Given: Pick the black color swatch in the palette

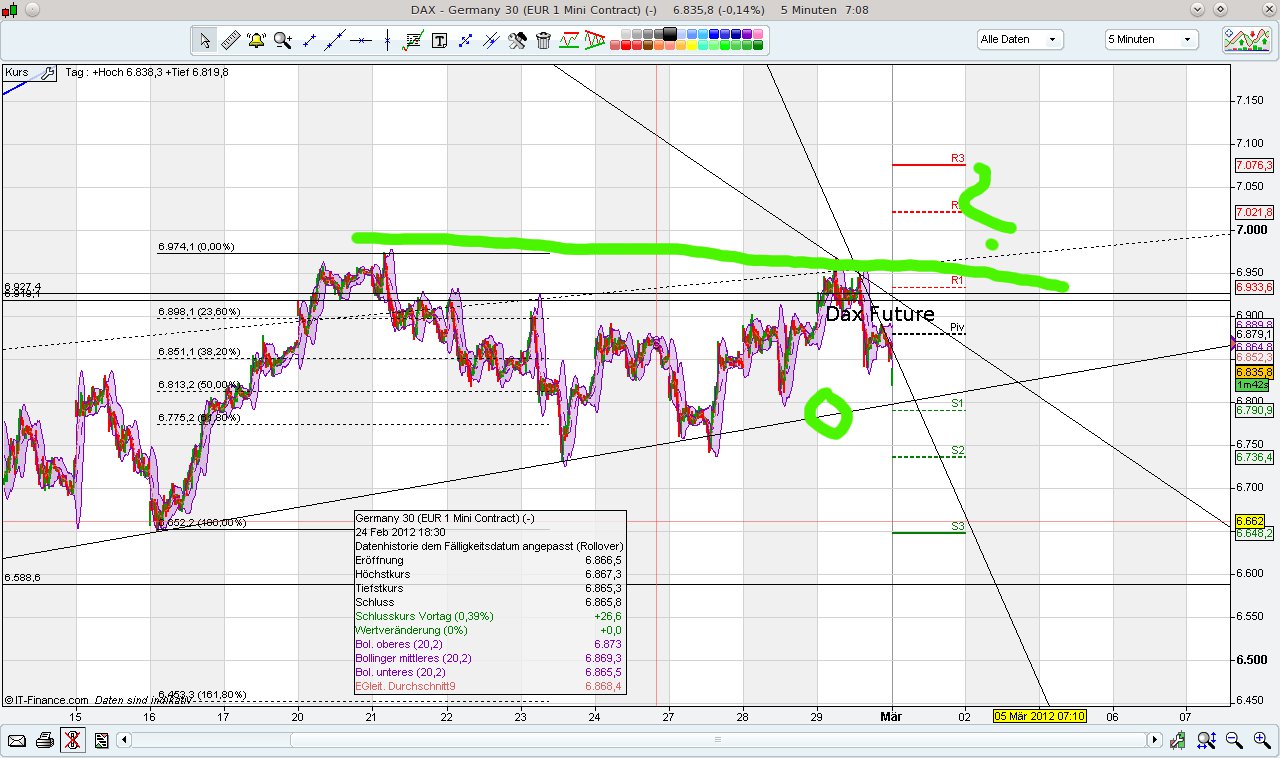Looking at the screenshot, I should coord(668,33).
